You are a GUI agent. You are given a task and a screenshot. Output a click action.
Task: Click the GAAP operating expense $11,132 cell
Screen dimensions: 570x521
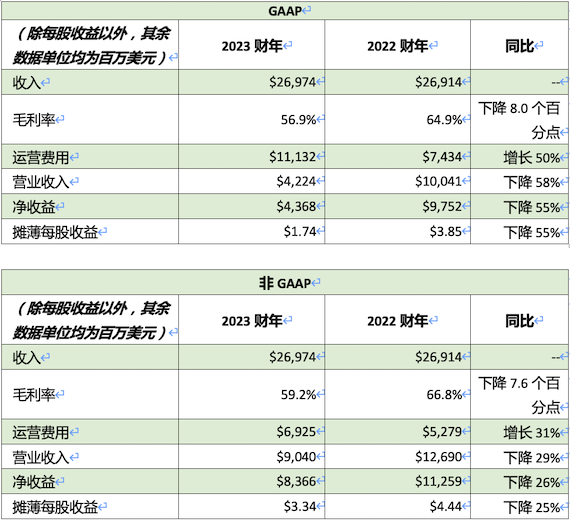coord(252,157)
